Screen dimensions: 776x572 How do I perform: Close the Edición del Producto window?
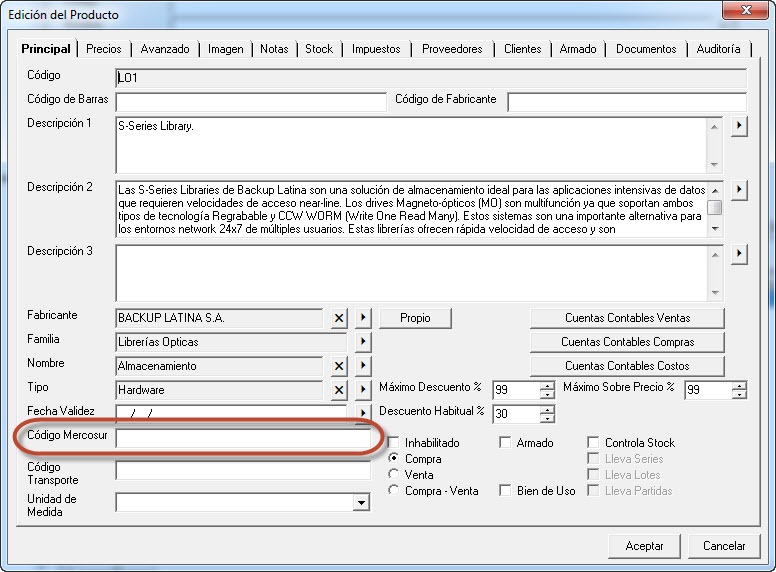pos(746,10)
